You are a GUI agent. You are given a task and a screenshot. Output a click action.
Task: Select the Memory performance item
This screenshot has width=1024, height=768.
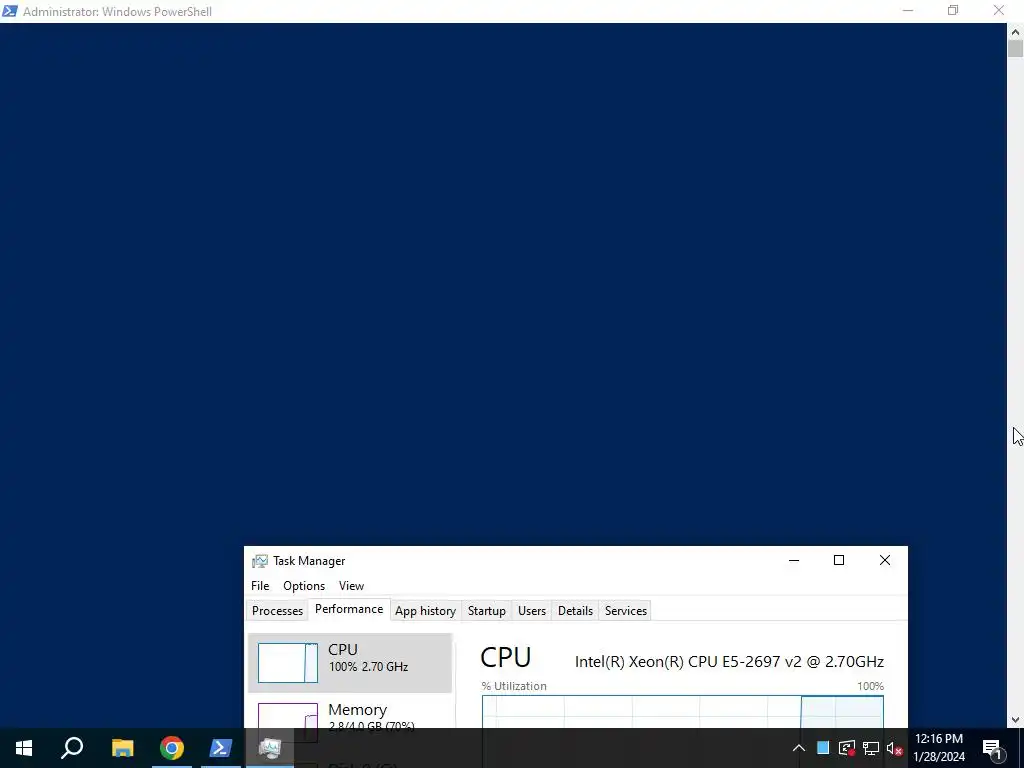(x=350, y=713)
